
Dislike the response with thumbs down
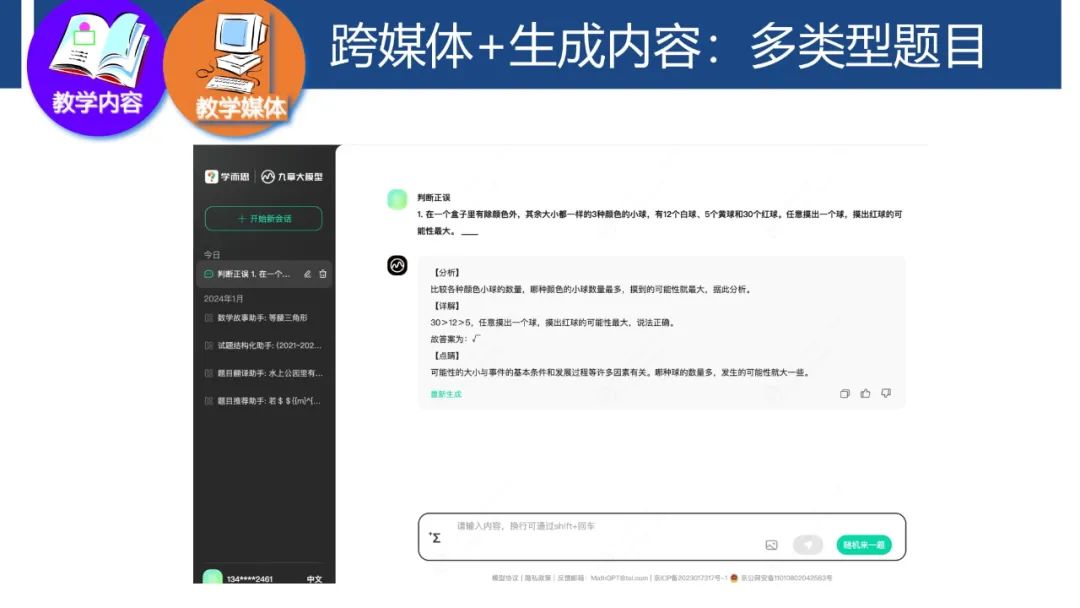coord(885,395)
